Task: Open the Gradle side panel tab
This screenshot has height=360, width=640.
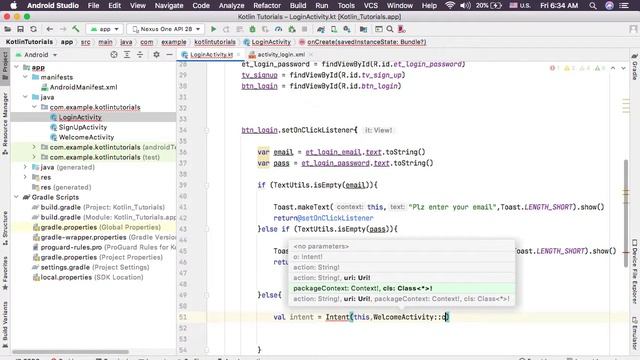Action: click(635, 67)
